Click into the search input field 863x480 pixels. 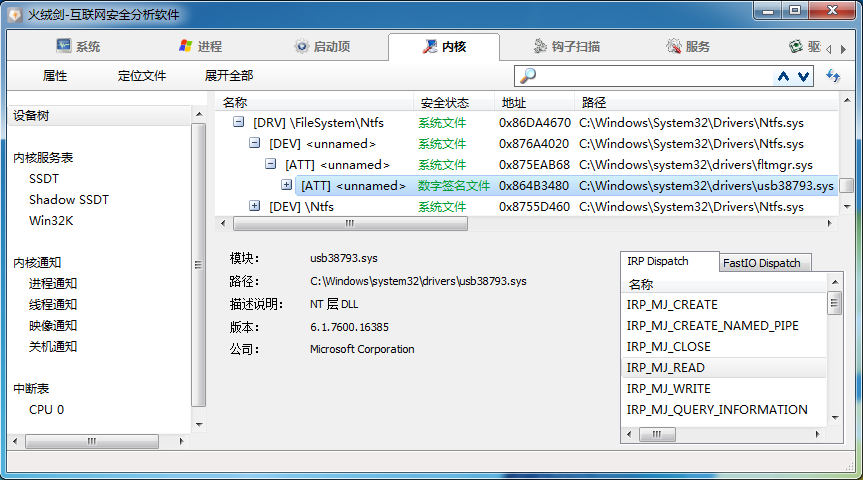point(655,76)
